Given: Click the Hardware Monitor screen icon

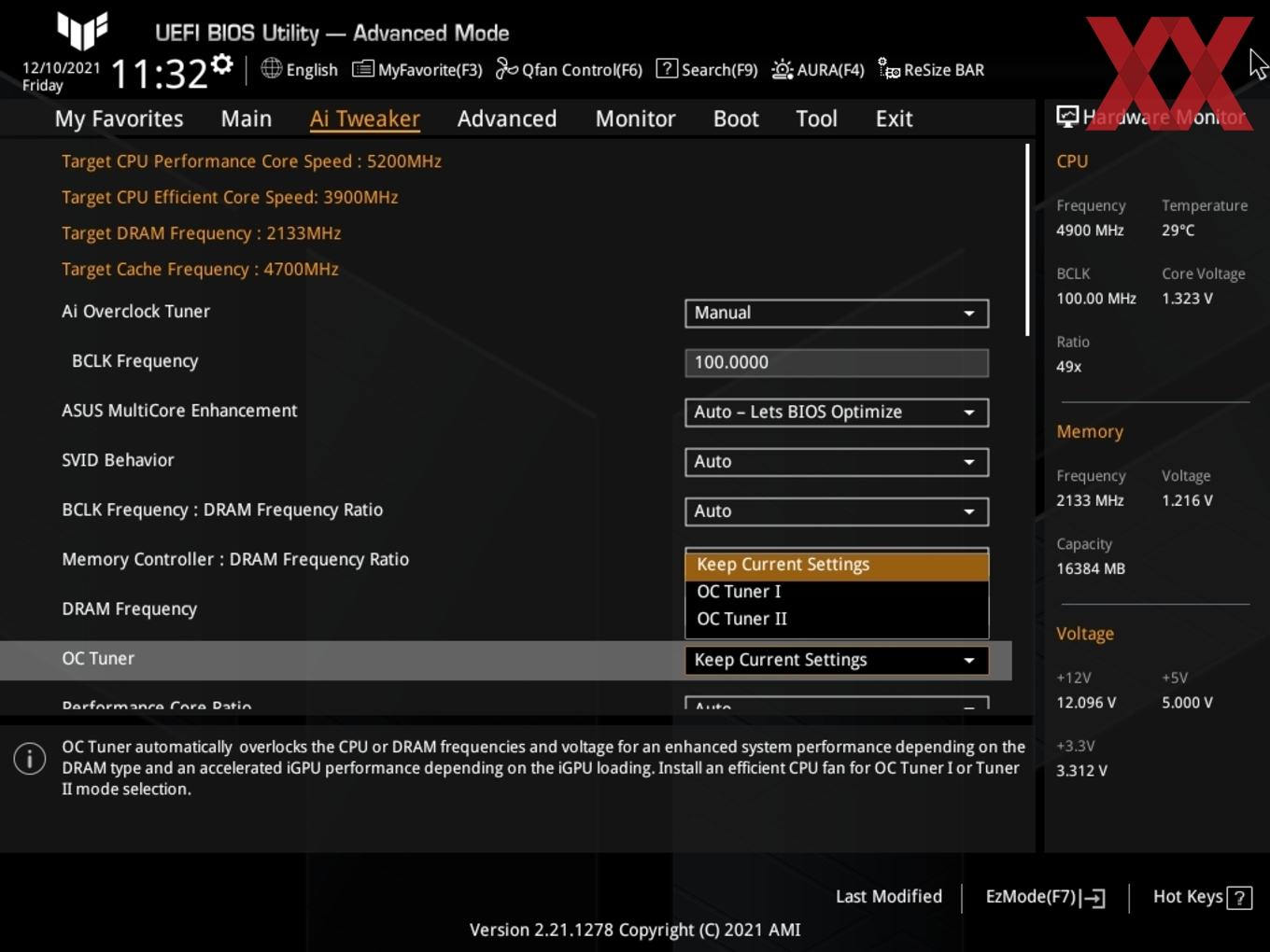Looking at the screenshot, I should coord(1067,116).
